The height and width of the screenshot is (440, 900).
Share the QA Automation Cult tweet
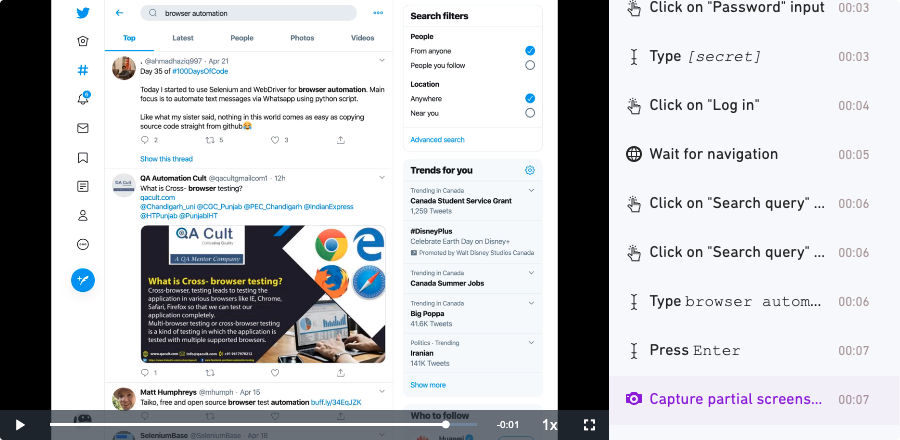[340, 373]
